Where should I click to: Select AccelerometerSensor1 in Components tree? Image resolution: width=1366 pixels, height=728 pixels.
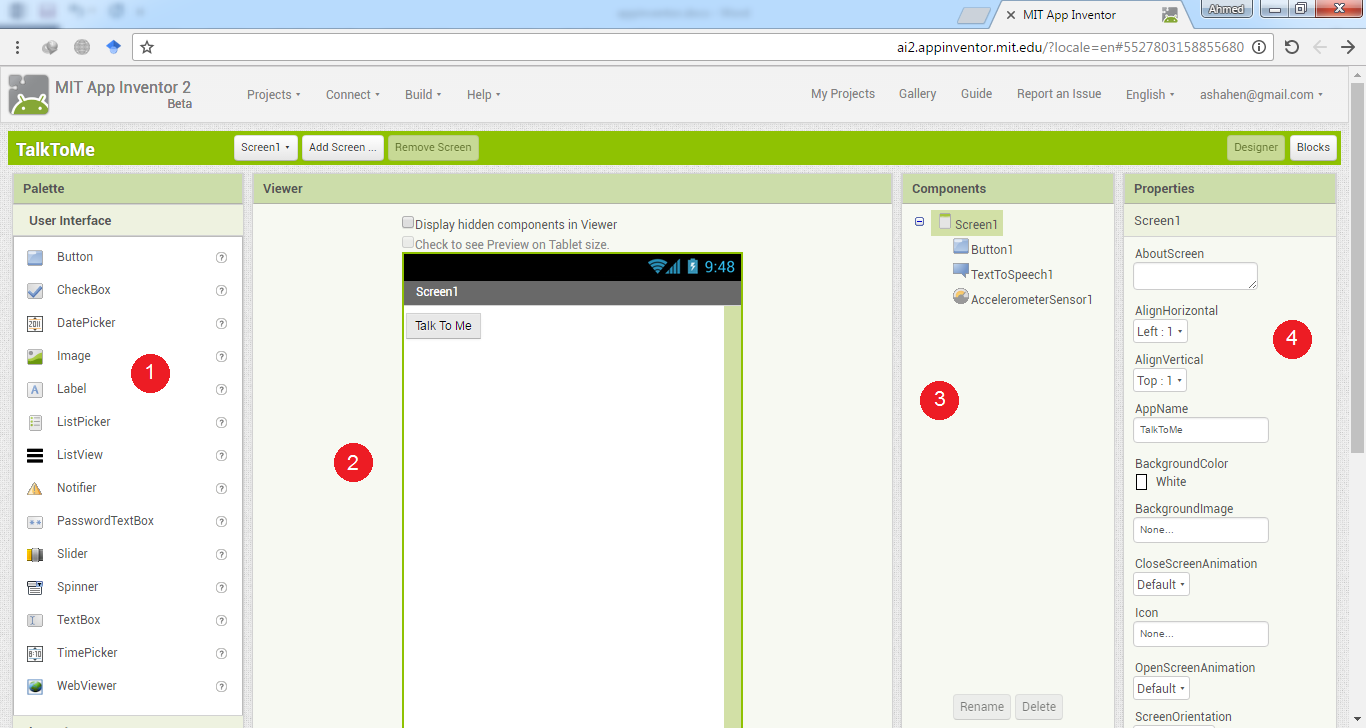pyautogui.click(x=1022, y=299)
